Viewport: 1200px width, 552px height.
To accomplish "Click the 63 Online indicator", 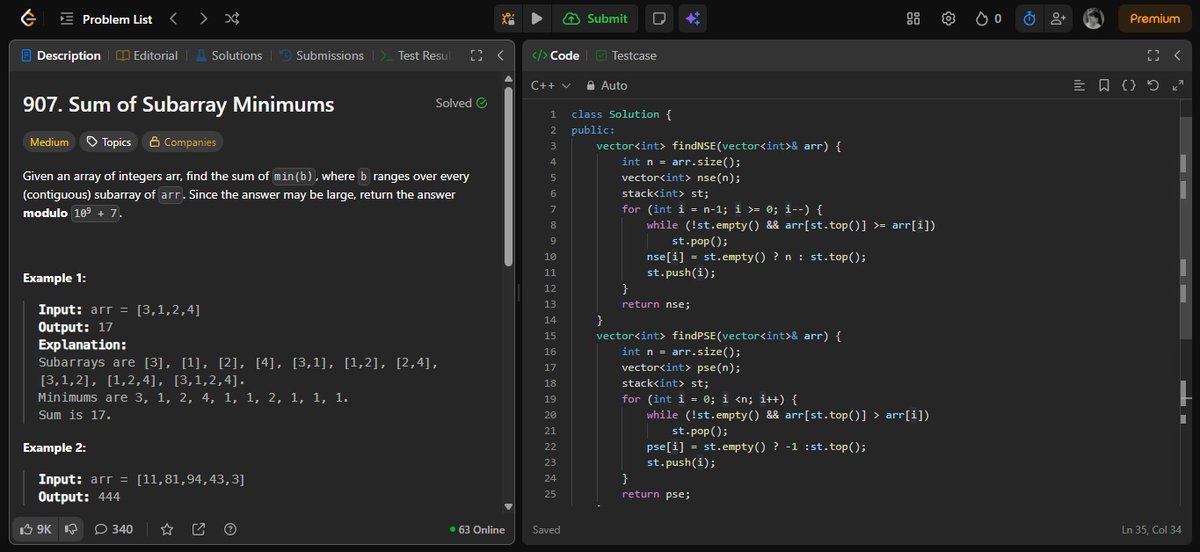I will tap(477, 529).
